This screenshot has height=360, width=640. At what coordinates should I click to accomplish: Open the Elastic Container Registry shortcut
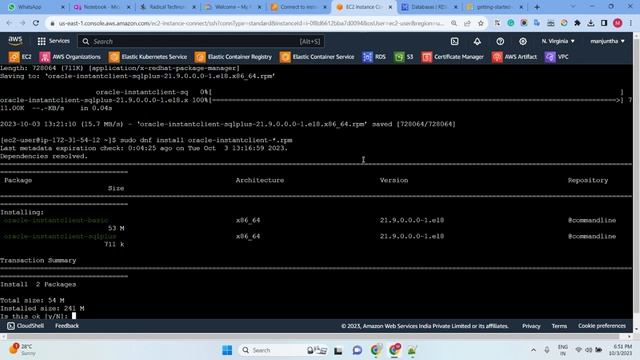tap(233, 57)
